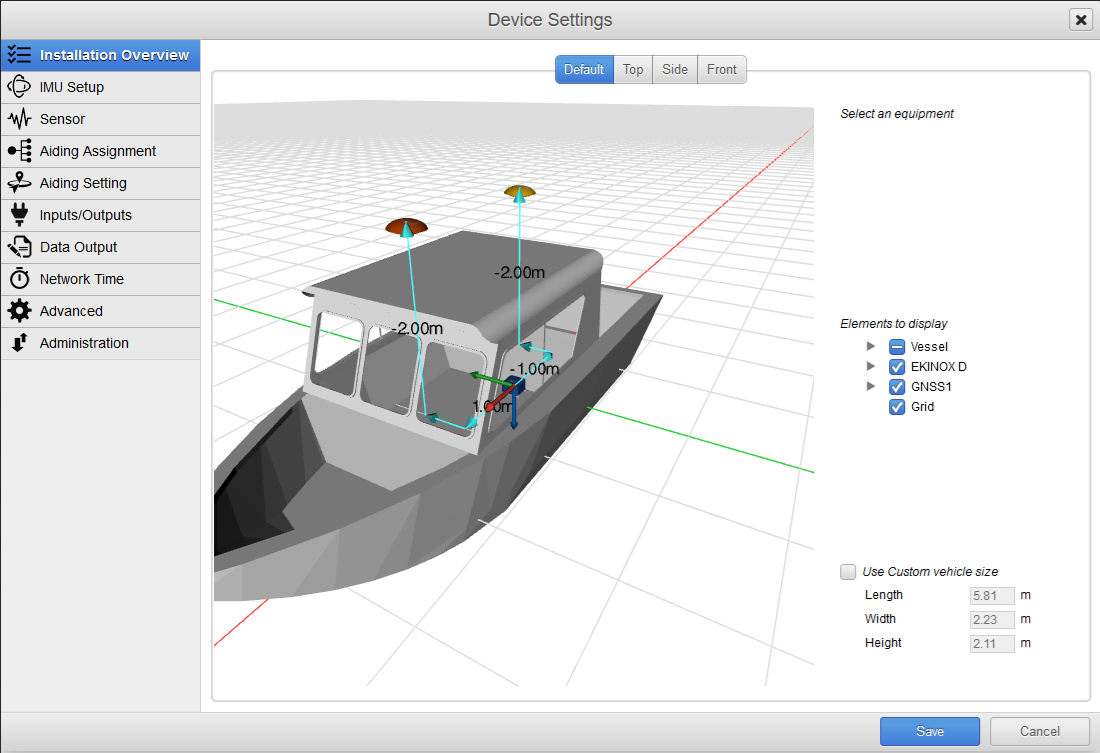Click the Length input field
This screenshot has width=1100, height=753.
click(x=992, y=596)
